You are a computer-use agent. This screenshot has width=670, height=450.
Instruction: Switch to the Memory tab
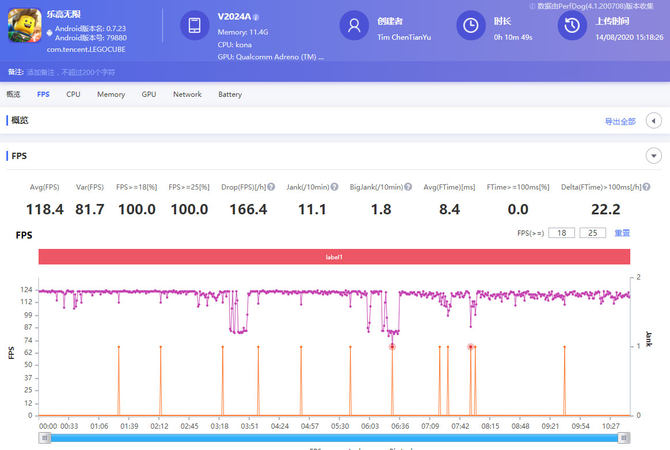point(110,94)
